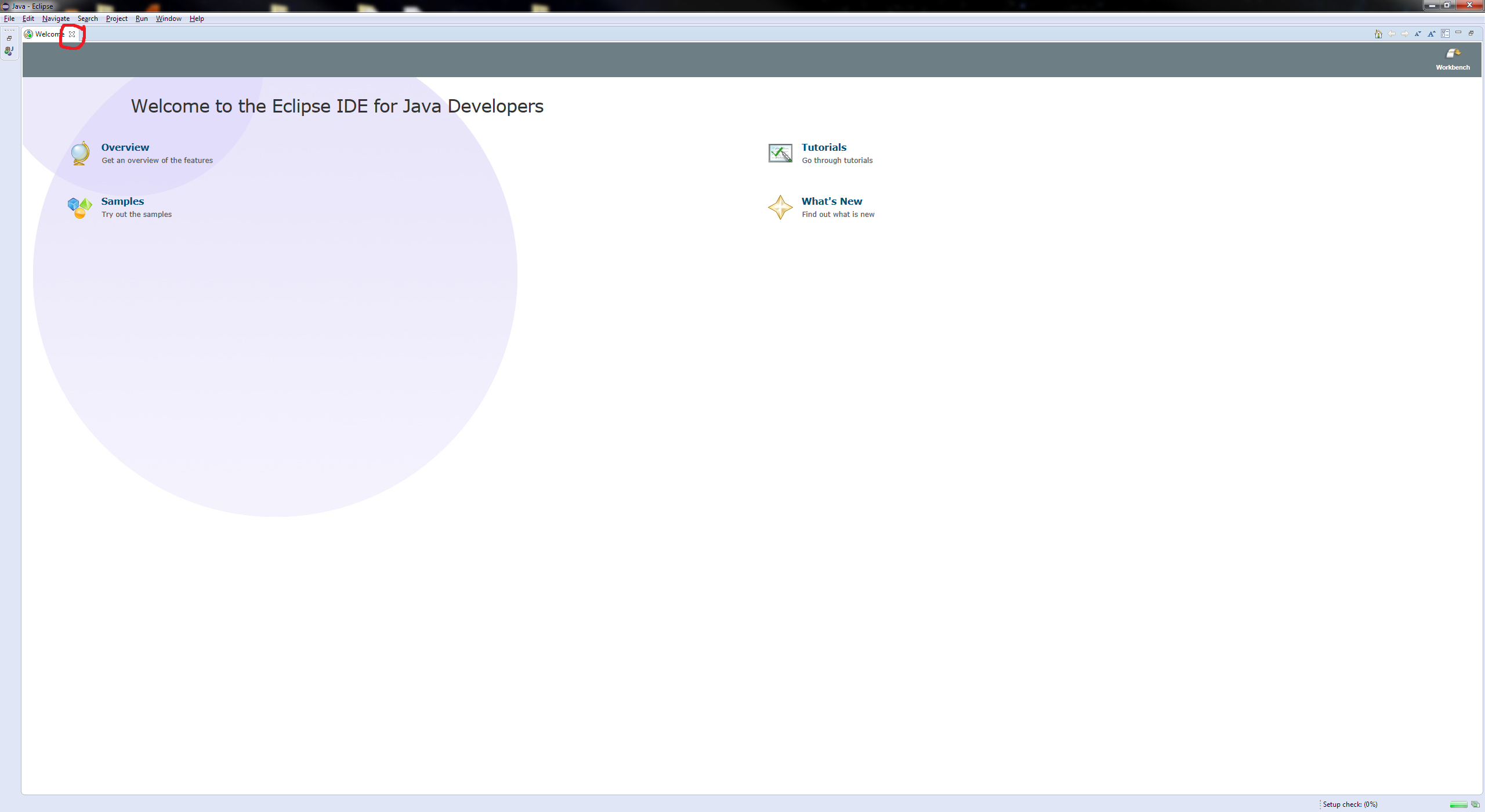Viewport: 1485px width, 812px height.
Task: Maximize the Welcome view panel
Action: 1471,33
